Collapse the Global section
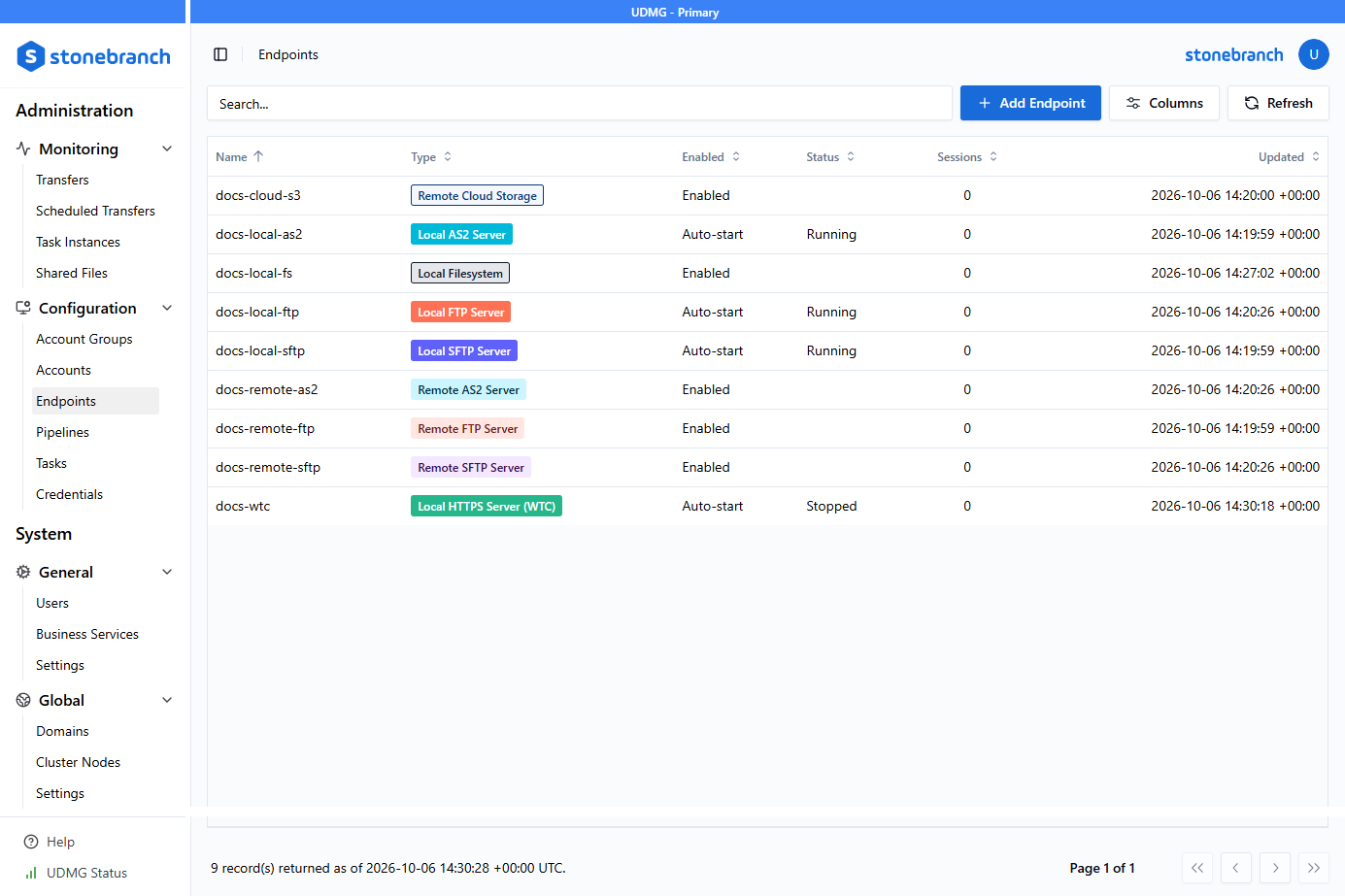This screenshot has width=1345, height=896. point(167,700)
